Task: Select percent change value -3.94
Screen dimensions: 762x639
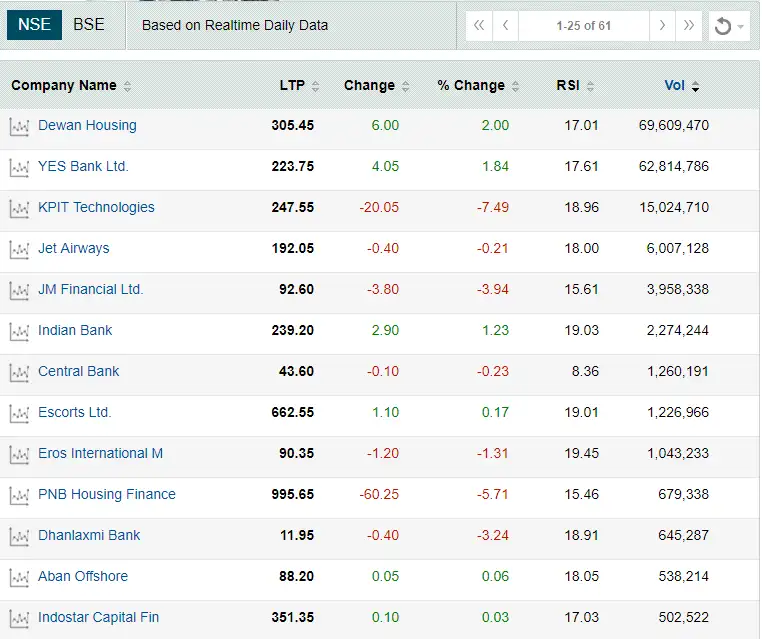Action: (493, 289)
